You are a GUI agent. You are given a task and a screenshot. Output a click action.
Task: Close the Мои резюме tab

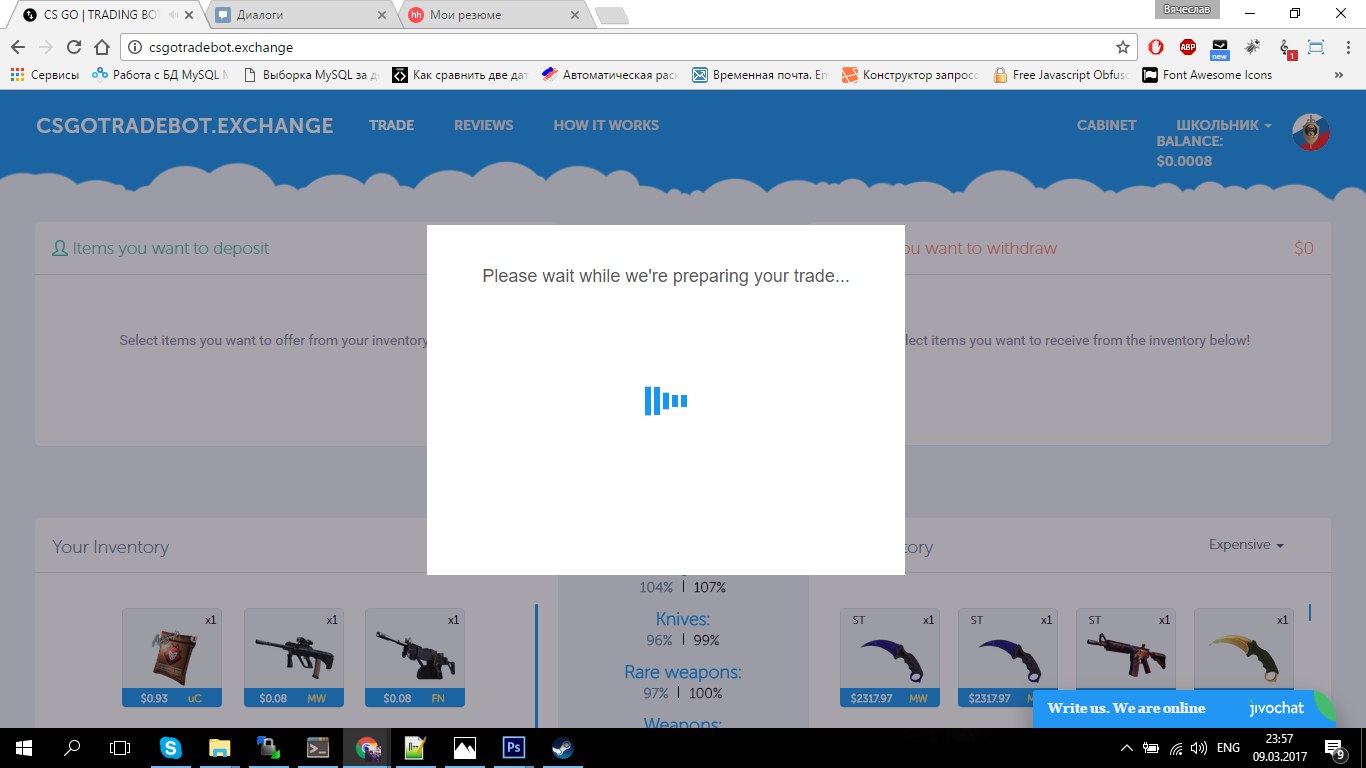(x=573, y=15)
